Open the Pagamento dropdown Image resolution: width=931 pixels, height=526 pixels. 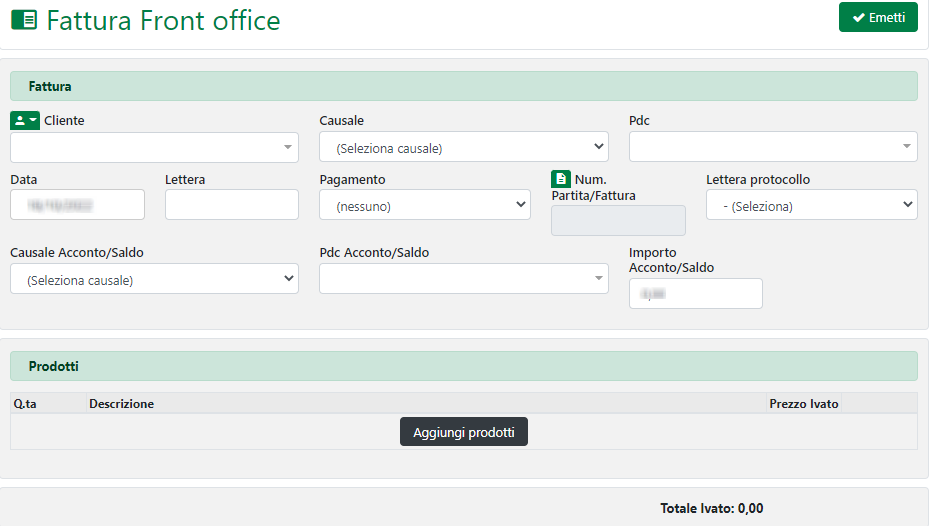point(424,206)
